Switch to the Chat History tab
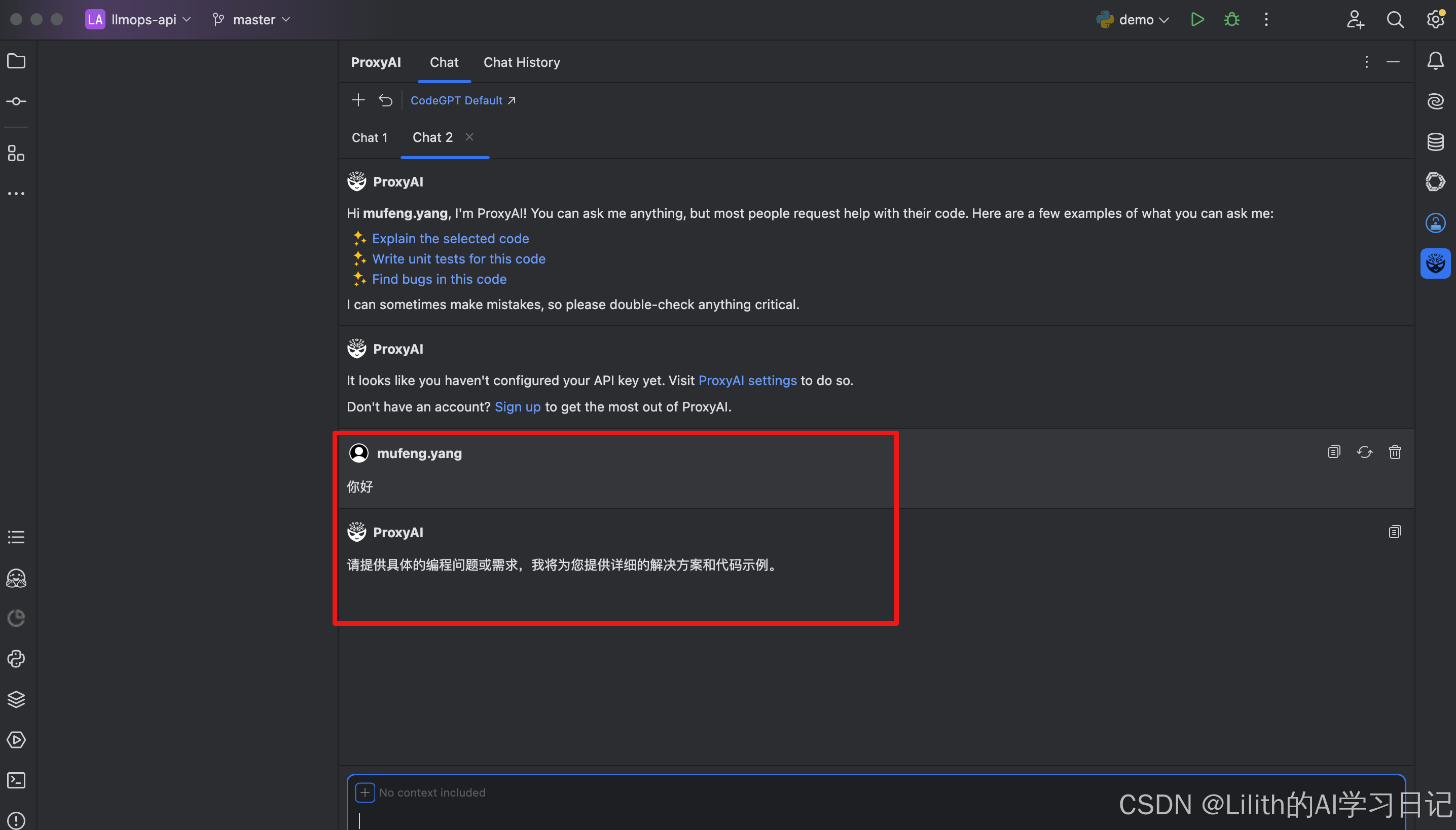 pyautogui.click(x=521, y=62)
